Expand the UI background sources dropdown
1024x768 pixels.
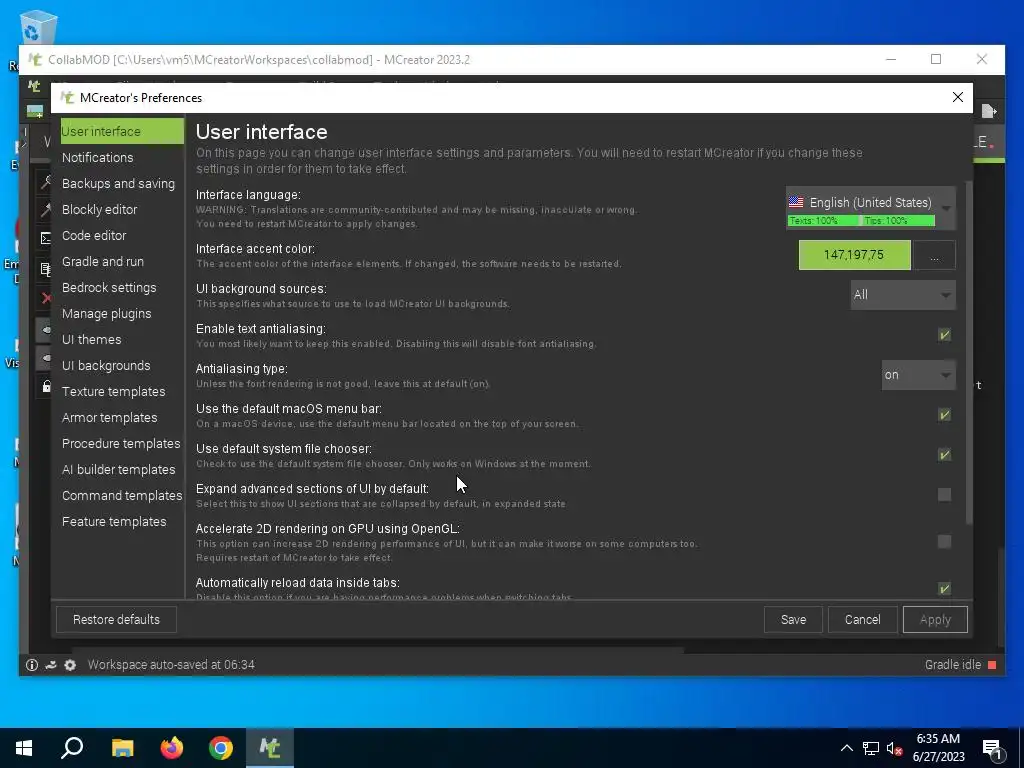[x=903, y=295]
